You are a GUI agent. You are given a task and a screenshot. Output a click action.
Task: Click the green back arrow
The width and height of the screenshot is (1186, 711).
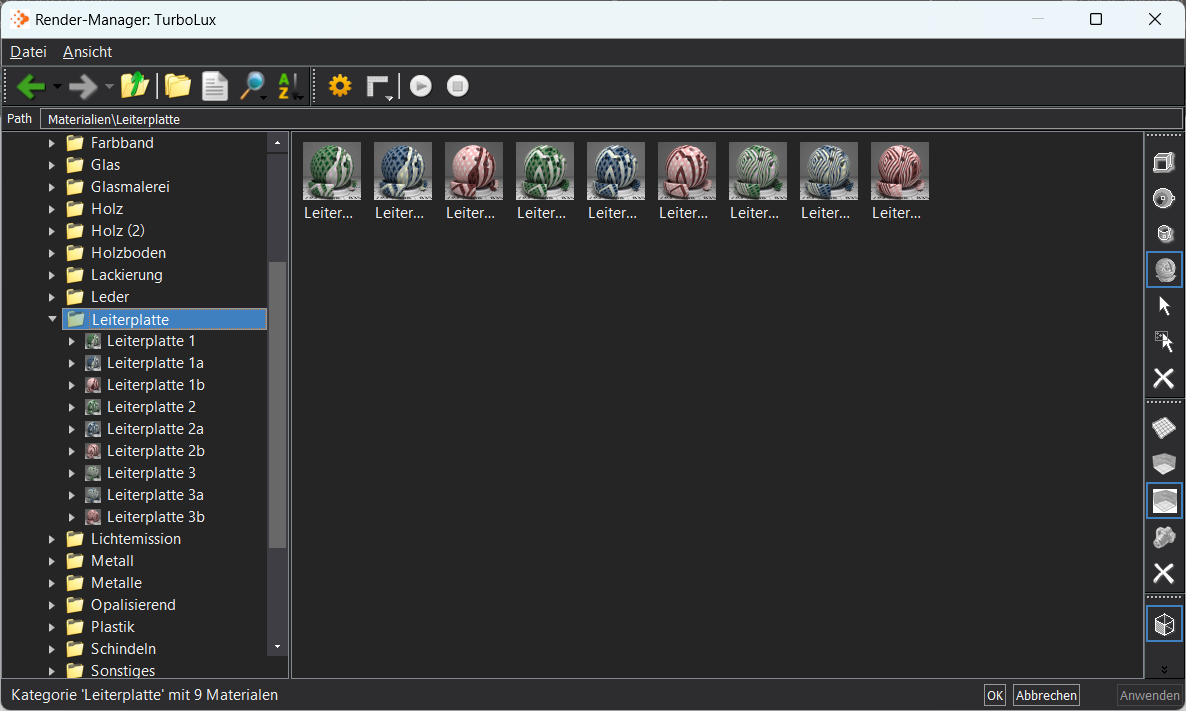[30, 86]
